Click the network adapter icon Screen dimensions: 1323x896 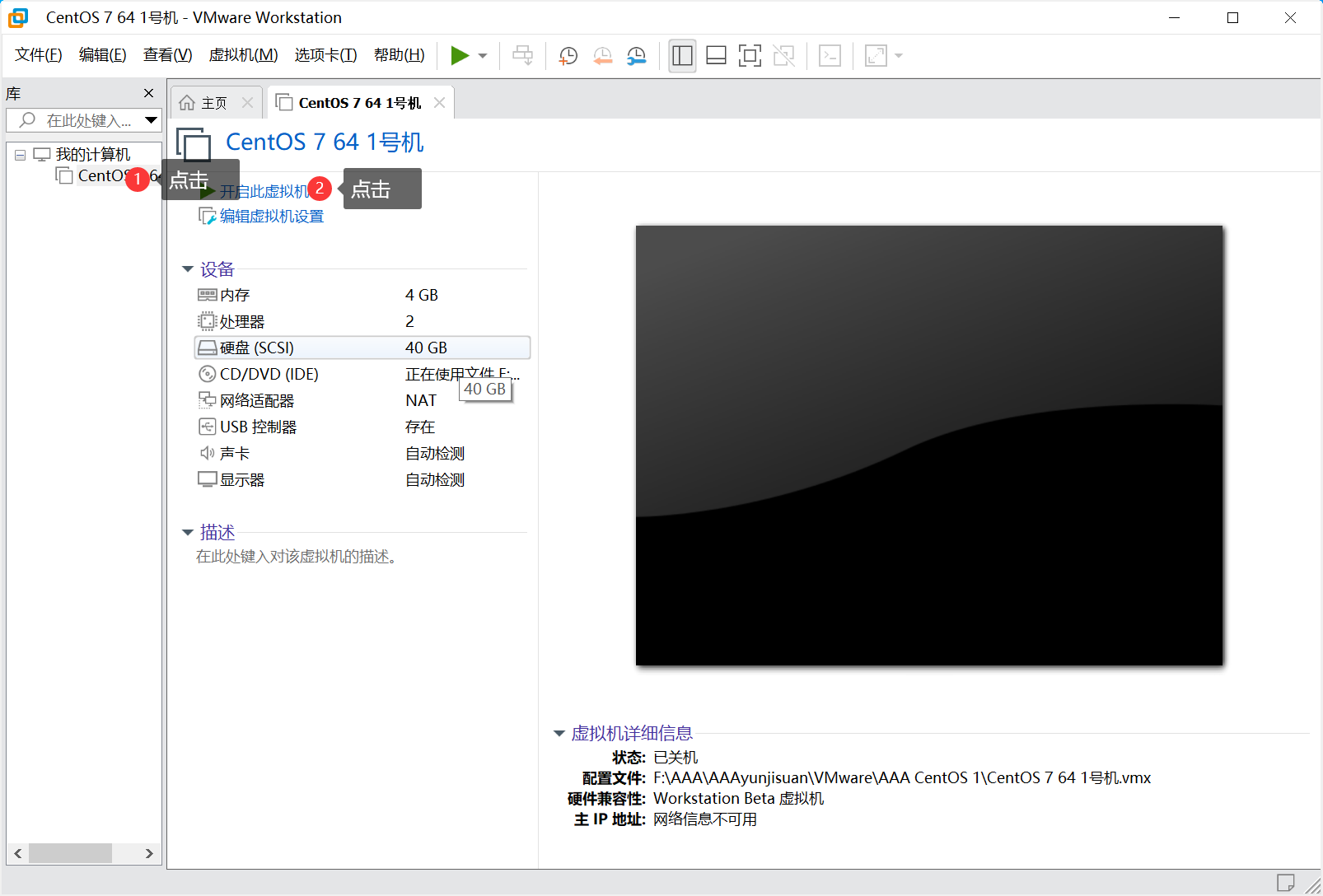207,400
